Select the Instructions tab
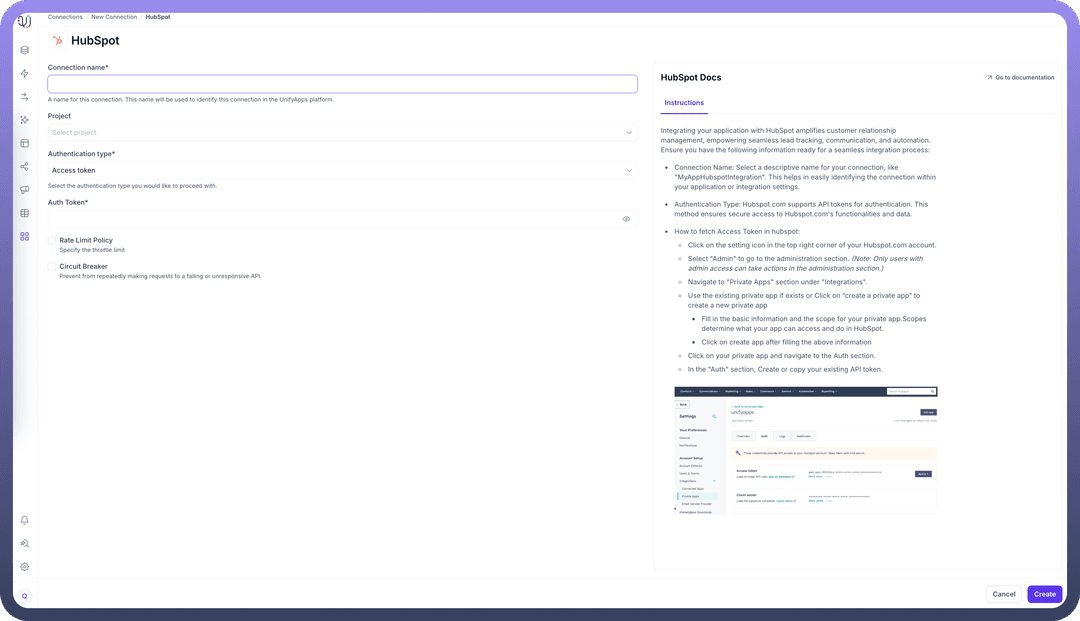1080x621 pixels. tap(684, 103)
